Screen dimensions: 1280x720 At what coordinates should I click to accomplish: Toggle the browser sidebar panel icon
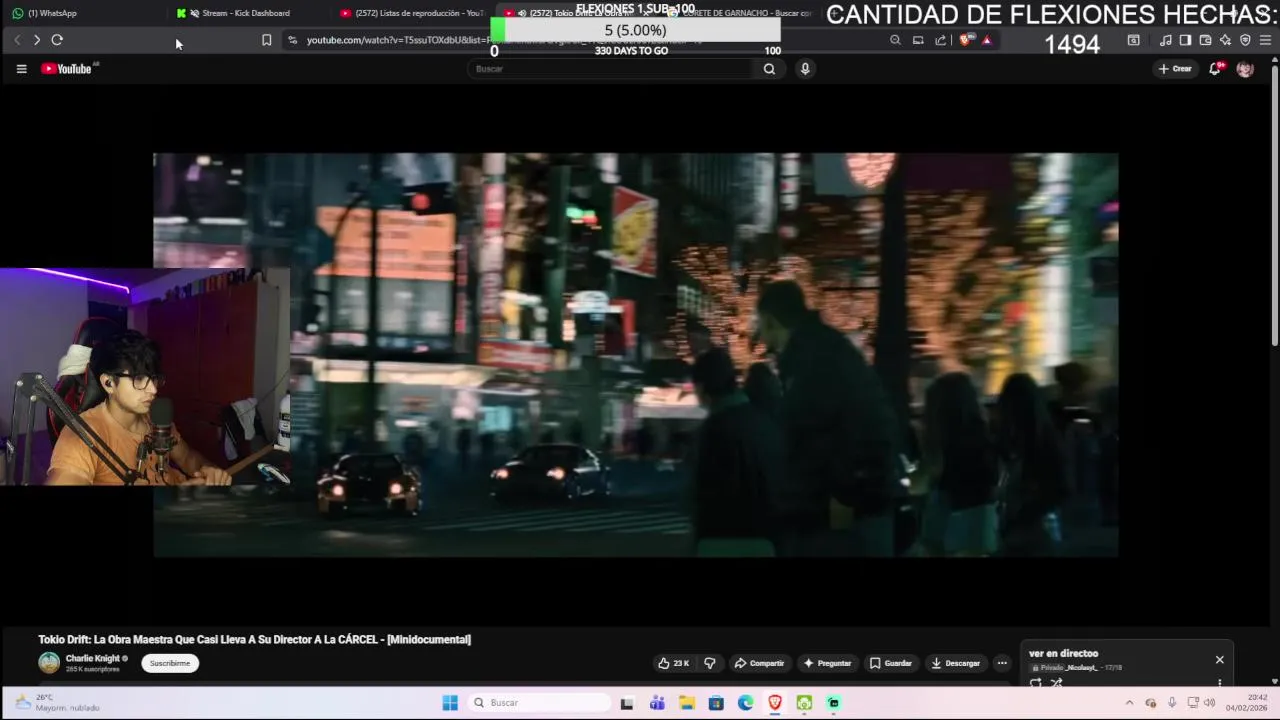click(1185, 40)
